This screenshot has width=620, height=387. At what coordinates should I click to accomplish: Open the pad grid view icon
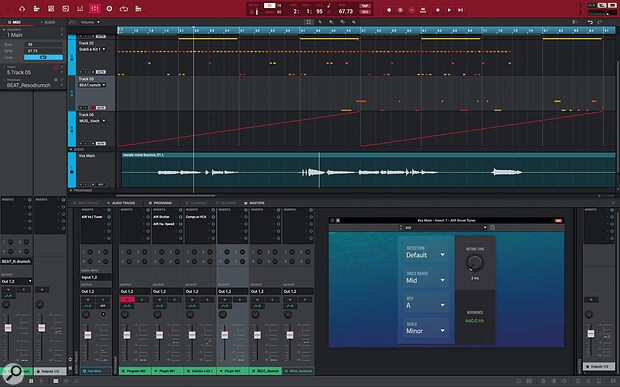[x=51, y=9]
